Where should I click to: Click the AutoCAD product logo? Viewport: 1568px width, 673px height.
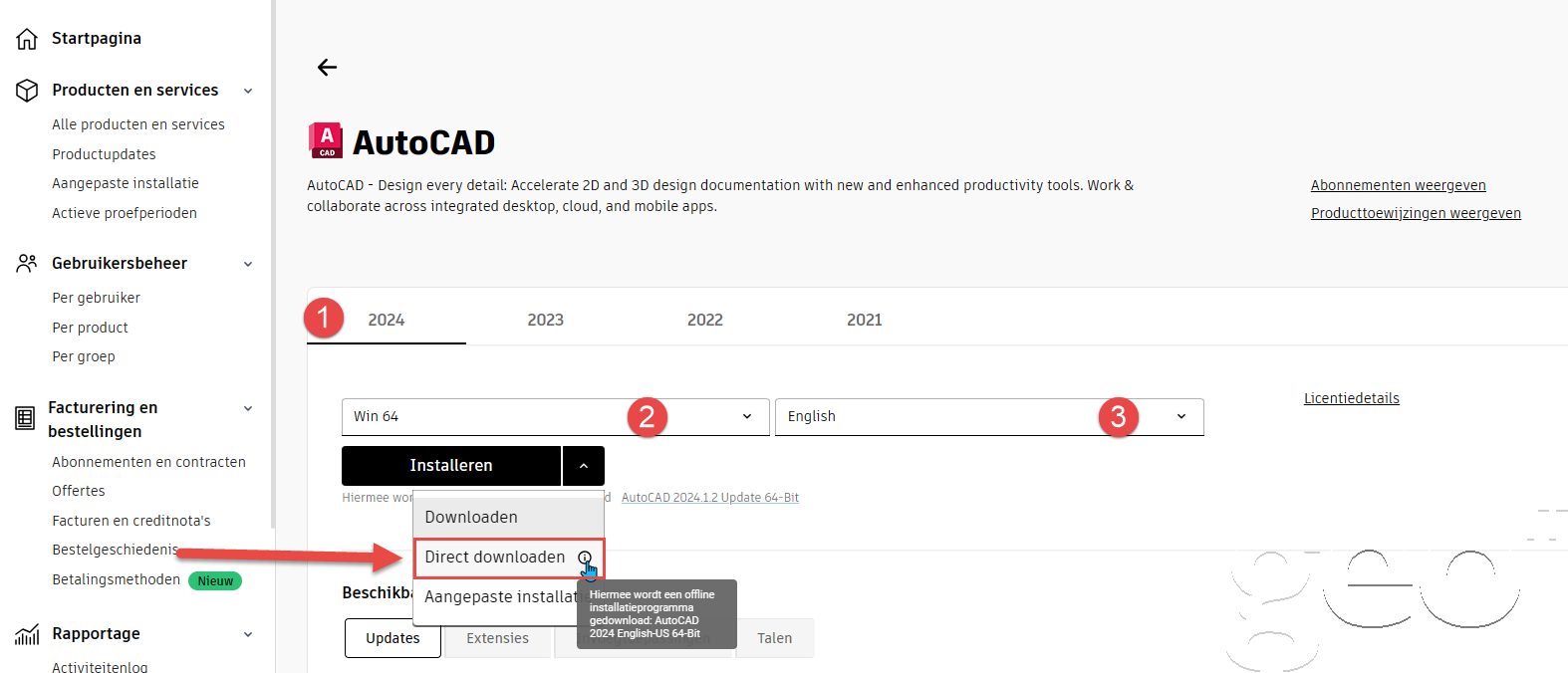326,140
